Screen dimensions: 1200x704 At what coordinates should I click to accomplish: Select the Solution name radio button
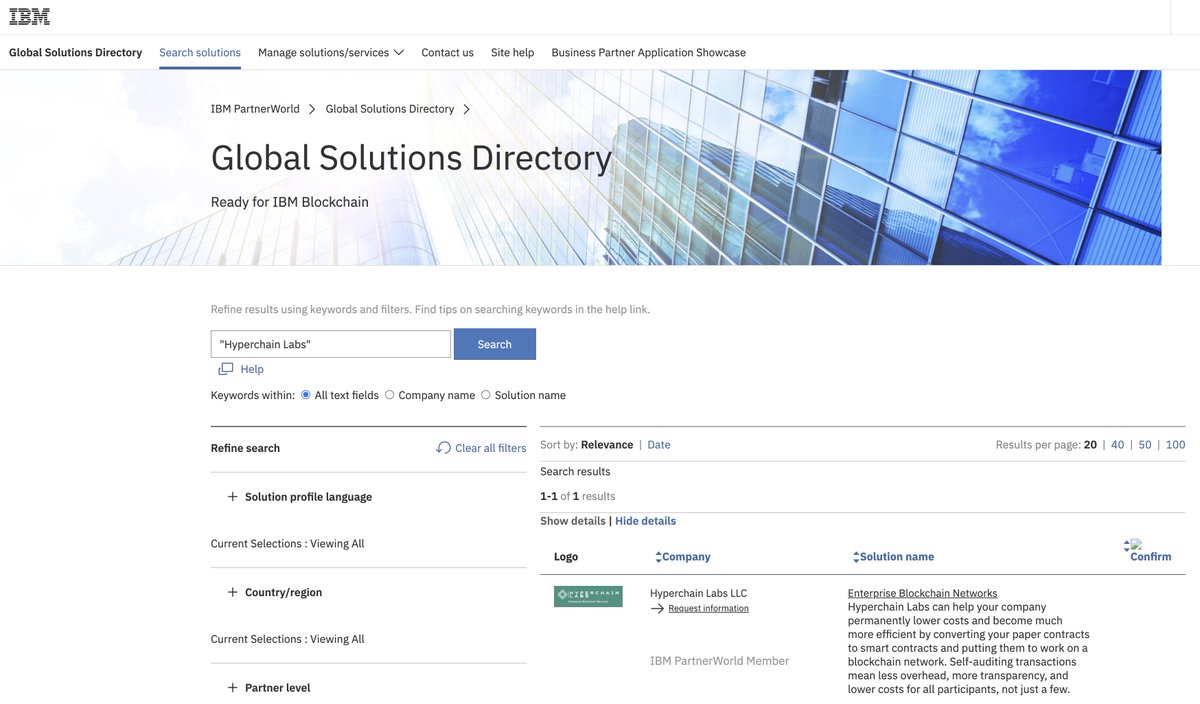(486, 395)
